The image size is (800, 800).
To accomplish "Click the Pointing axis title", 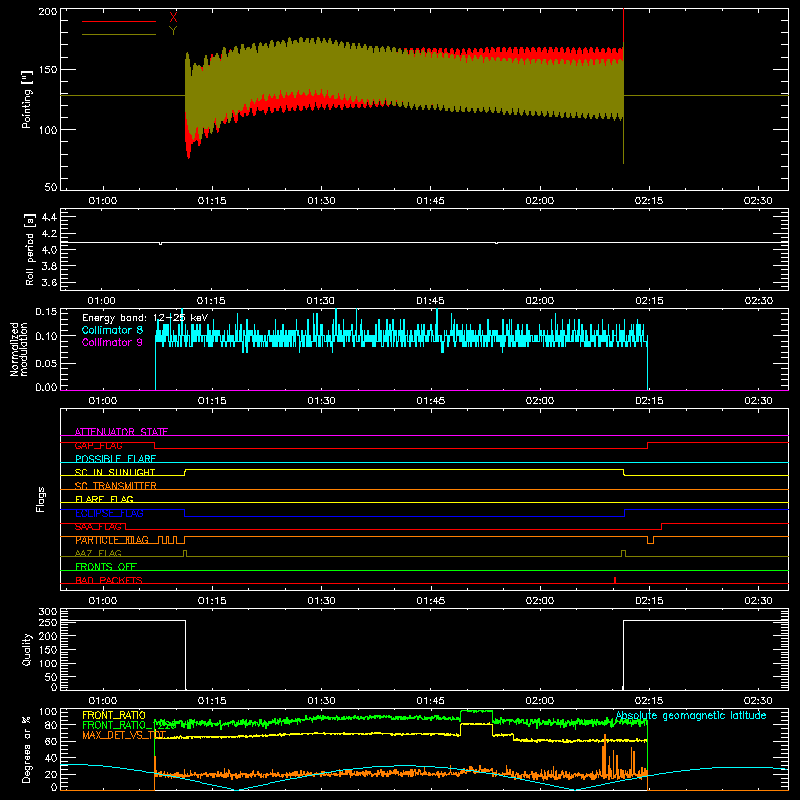I will click(27, 99).
